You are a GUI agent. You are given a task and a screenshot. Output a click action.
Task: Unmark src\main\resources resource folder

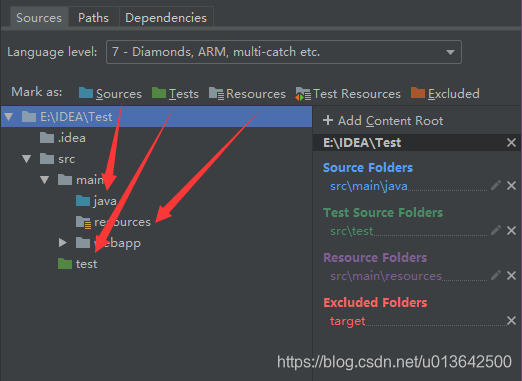coord(511,275)
